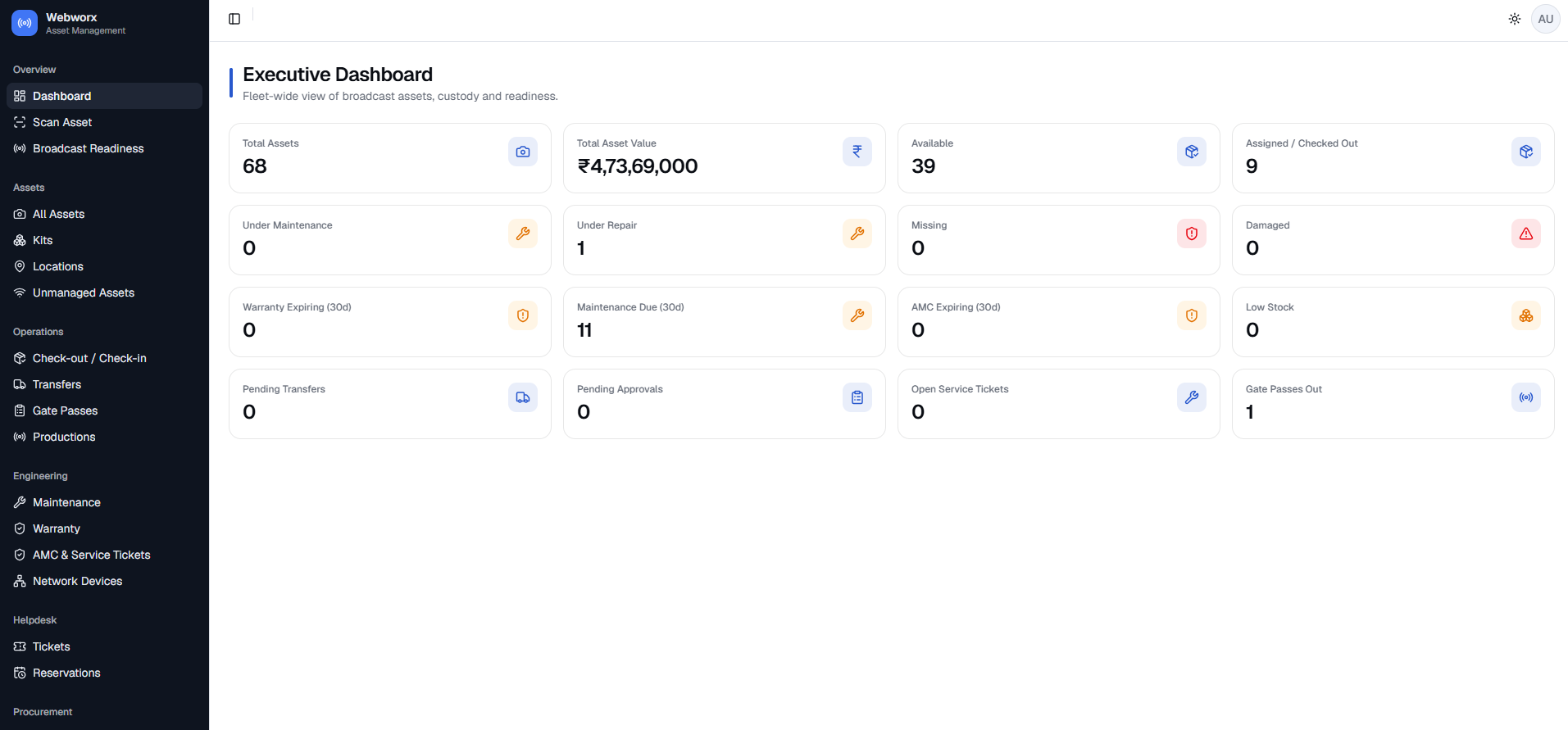
Task: Click the Gate Passes Out label
Action: click(1284, 389)
